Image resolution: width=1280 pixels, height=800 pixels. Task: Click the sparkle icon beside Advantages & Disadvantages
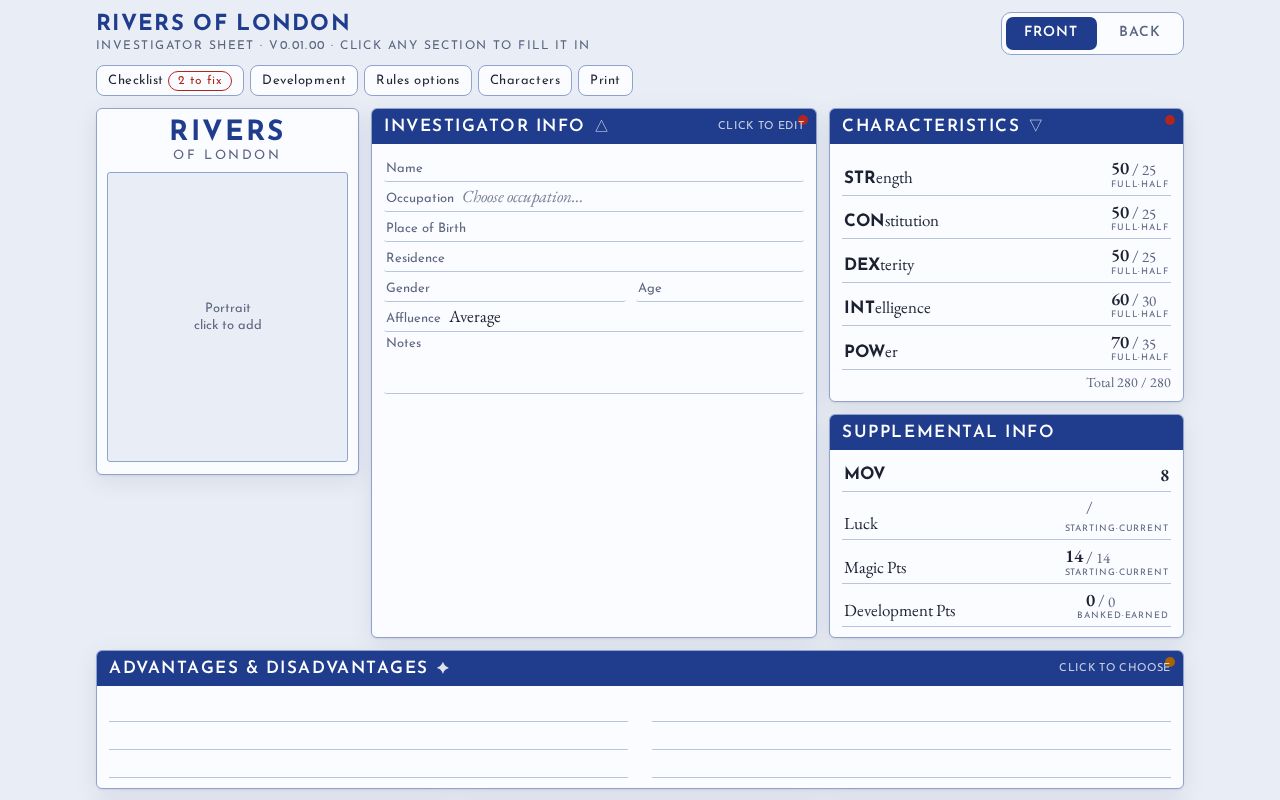click(x=443, y=668)
